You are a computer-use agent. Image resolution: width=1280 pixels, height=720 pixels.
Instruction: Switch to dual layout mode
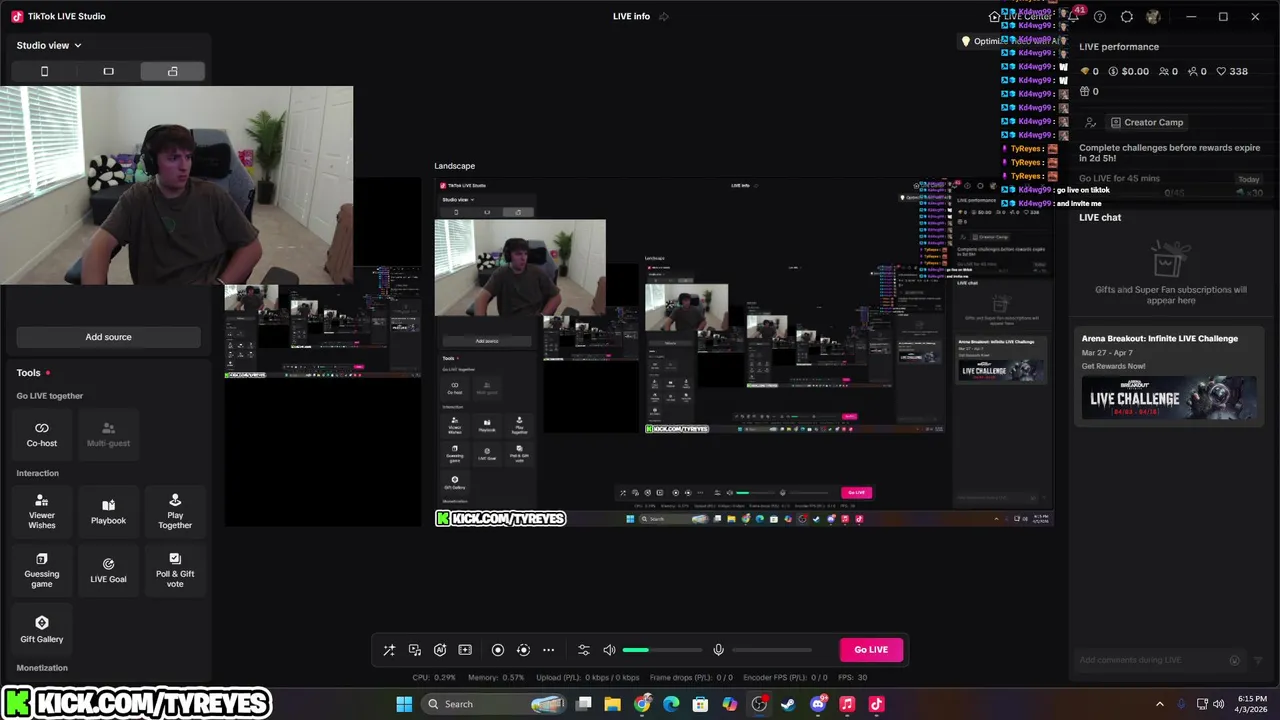[172, 71]
